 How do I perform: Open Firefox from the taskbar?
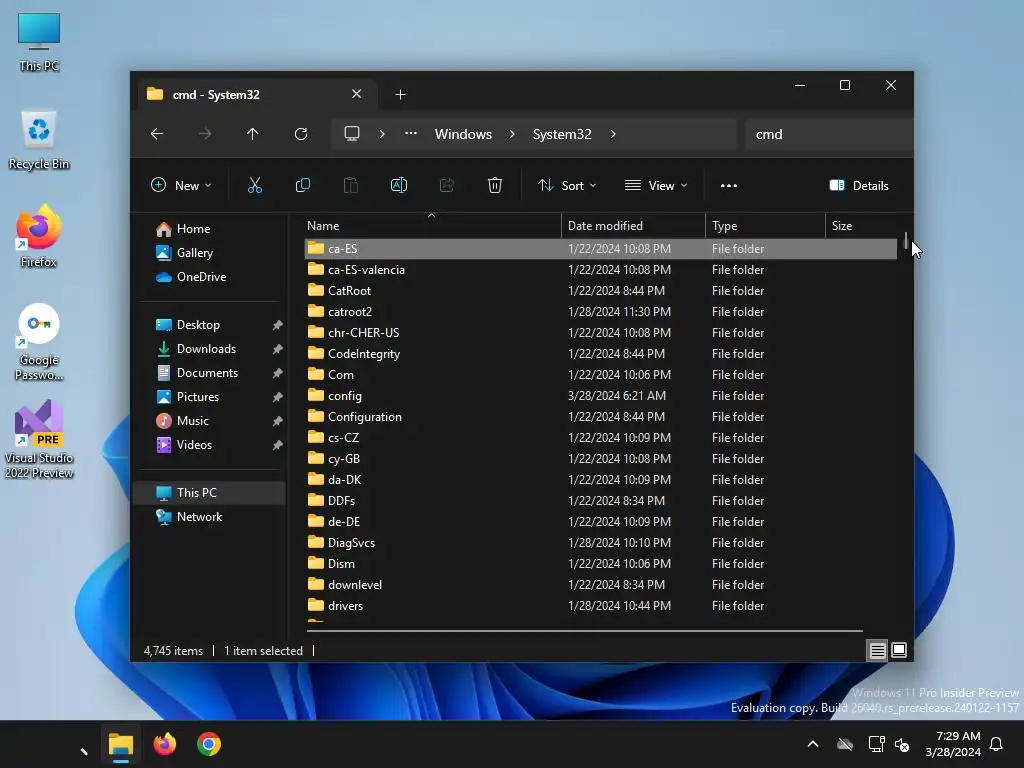pos(165,744)
